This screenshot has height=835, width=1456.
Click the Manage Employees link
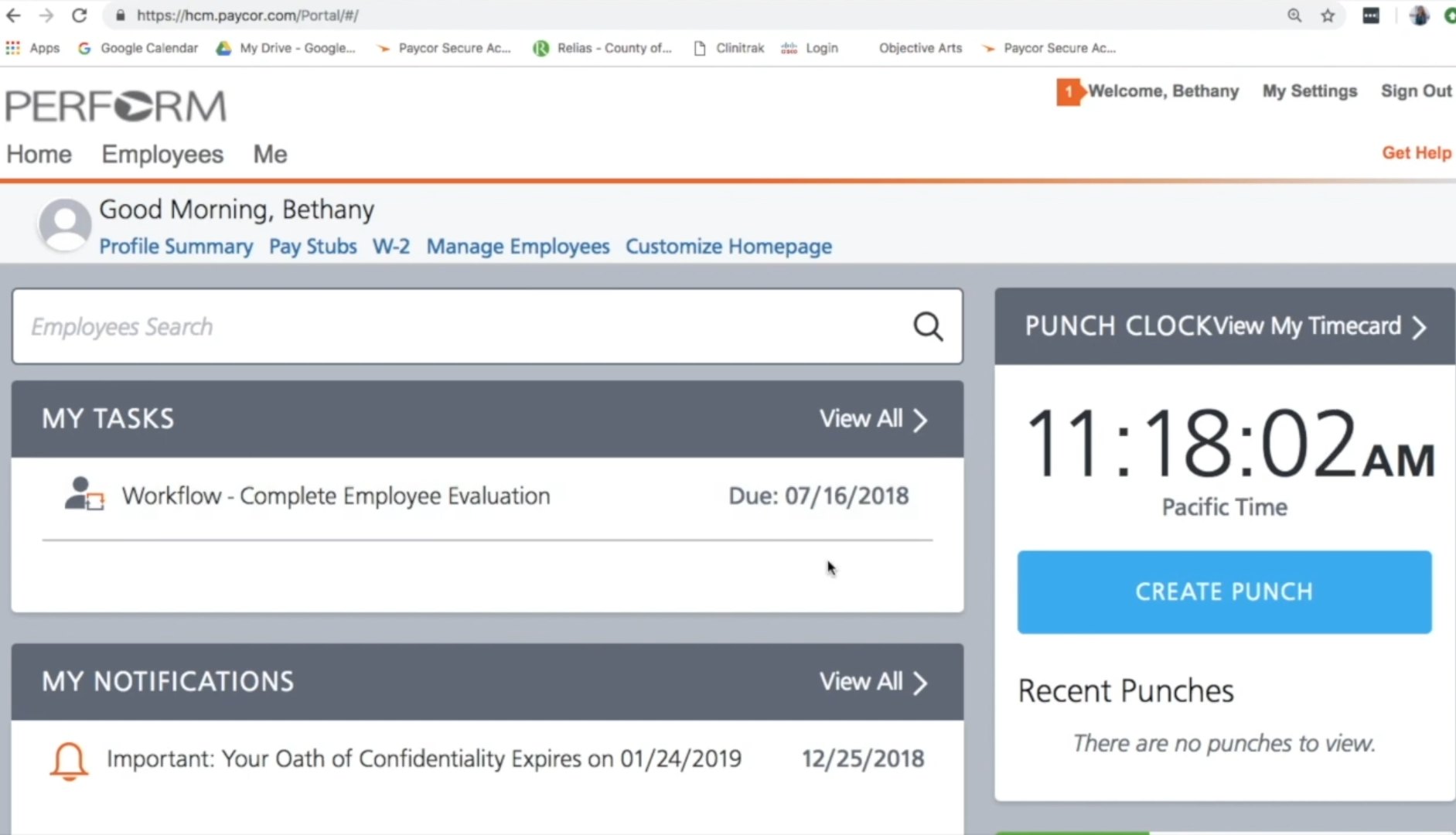pos(517,247)
